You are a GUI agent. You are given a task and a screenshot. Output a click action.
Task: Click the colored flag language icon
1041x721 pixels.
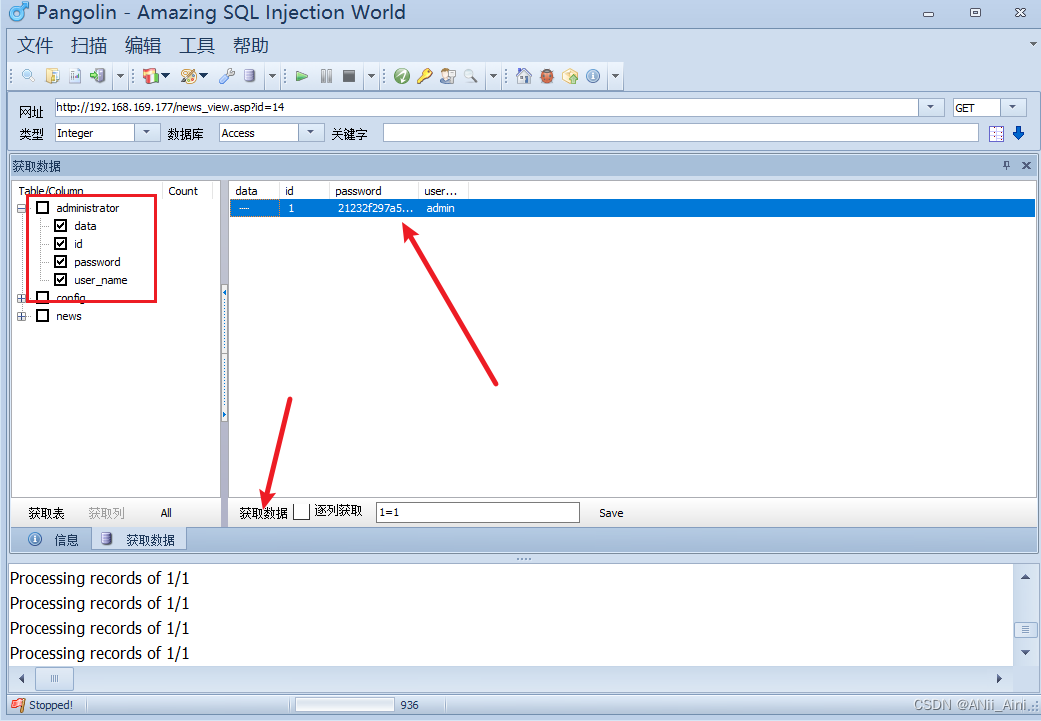pyautogui.click(x=151, y=76)
